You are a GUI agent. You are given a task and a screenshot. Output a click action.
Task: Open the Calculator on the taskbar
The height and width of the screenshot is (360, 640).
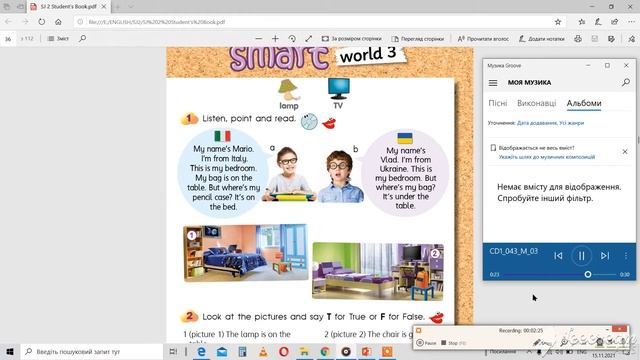tap(242, 351)
